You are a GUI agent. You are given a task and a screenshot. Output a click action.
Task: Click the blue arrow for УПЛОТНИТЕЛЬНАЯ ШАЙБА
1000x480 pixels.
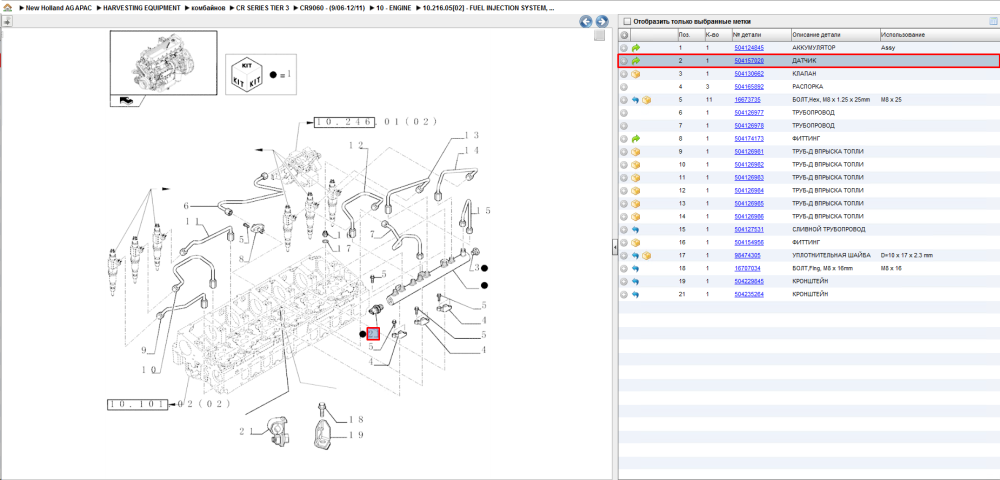point(636,256)
